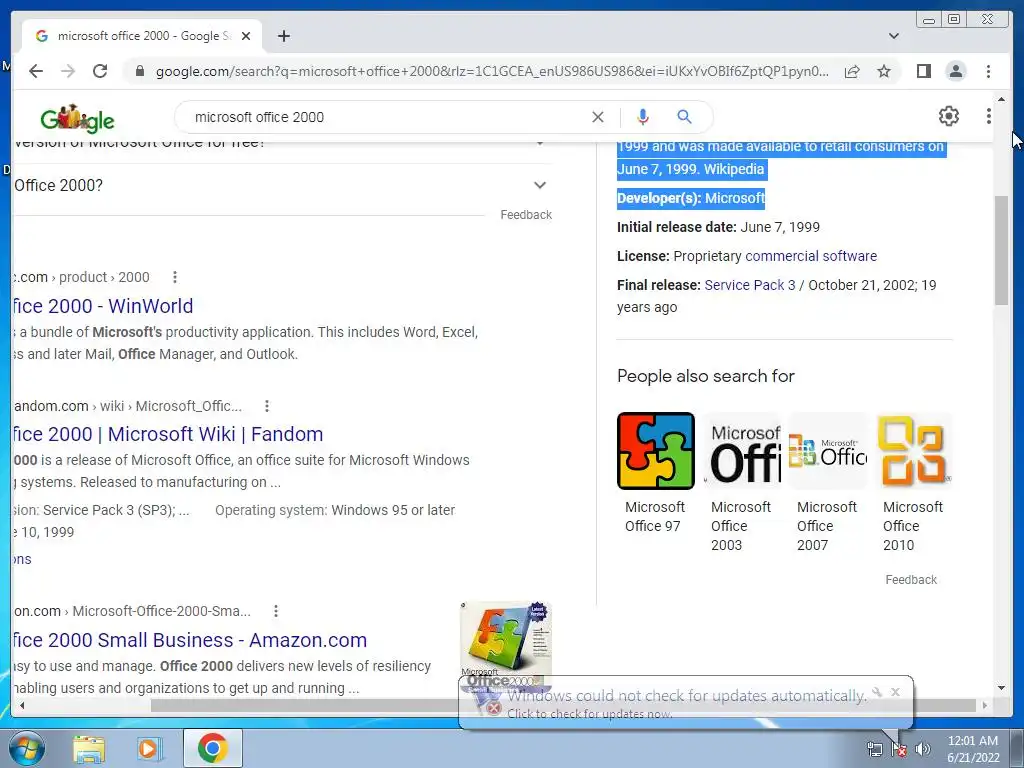The height and width of the screenshot is (768, 1024).
Task: Select Microsoft Office 2010 thumbnail
Action: [x=914, y=451]
